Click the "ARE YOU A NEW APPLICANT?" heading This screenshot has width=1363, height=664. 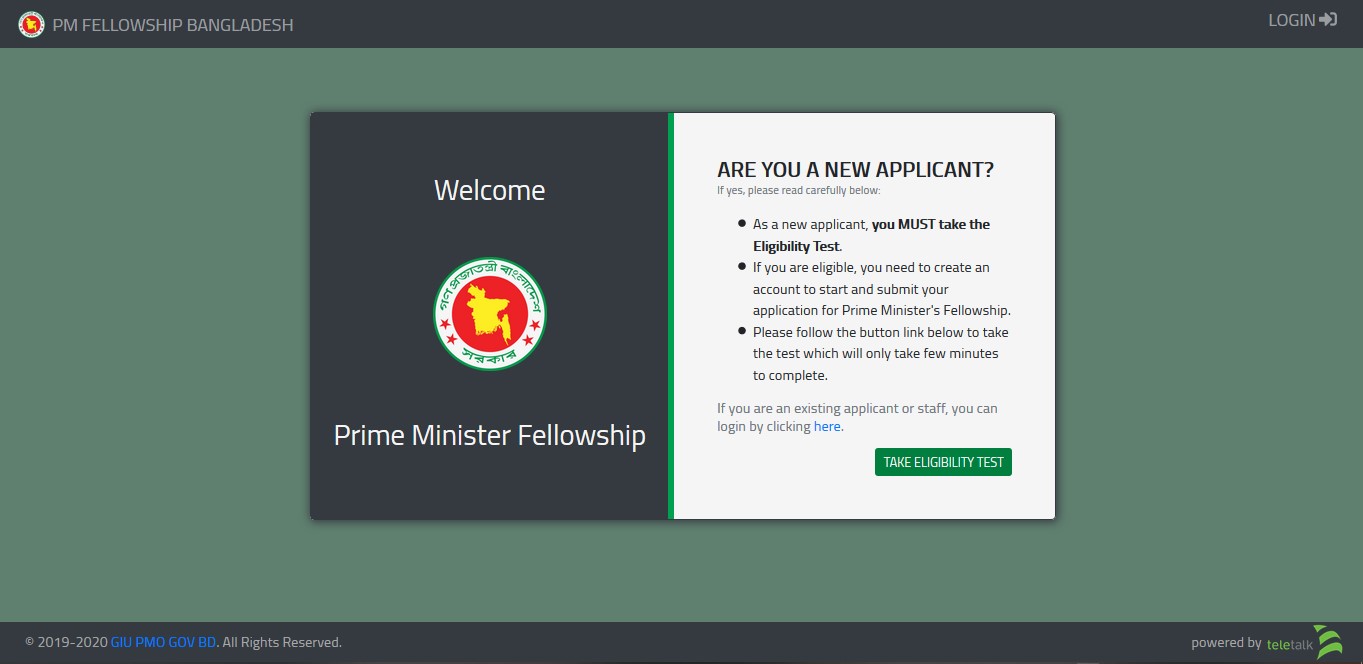(855, 169)
